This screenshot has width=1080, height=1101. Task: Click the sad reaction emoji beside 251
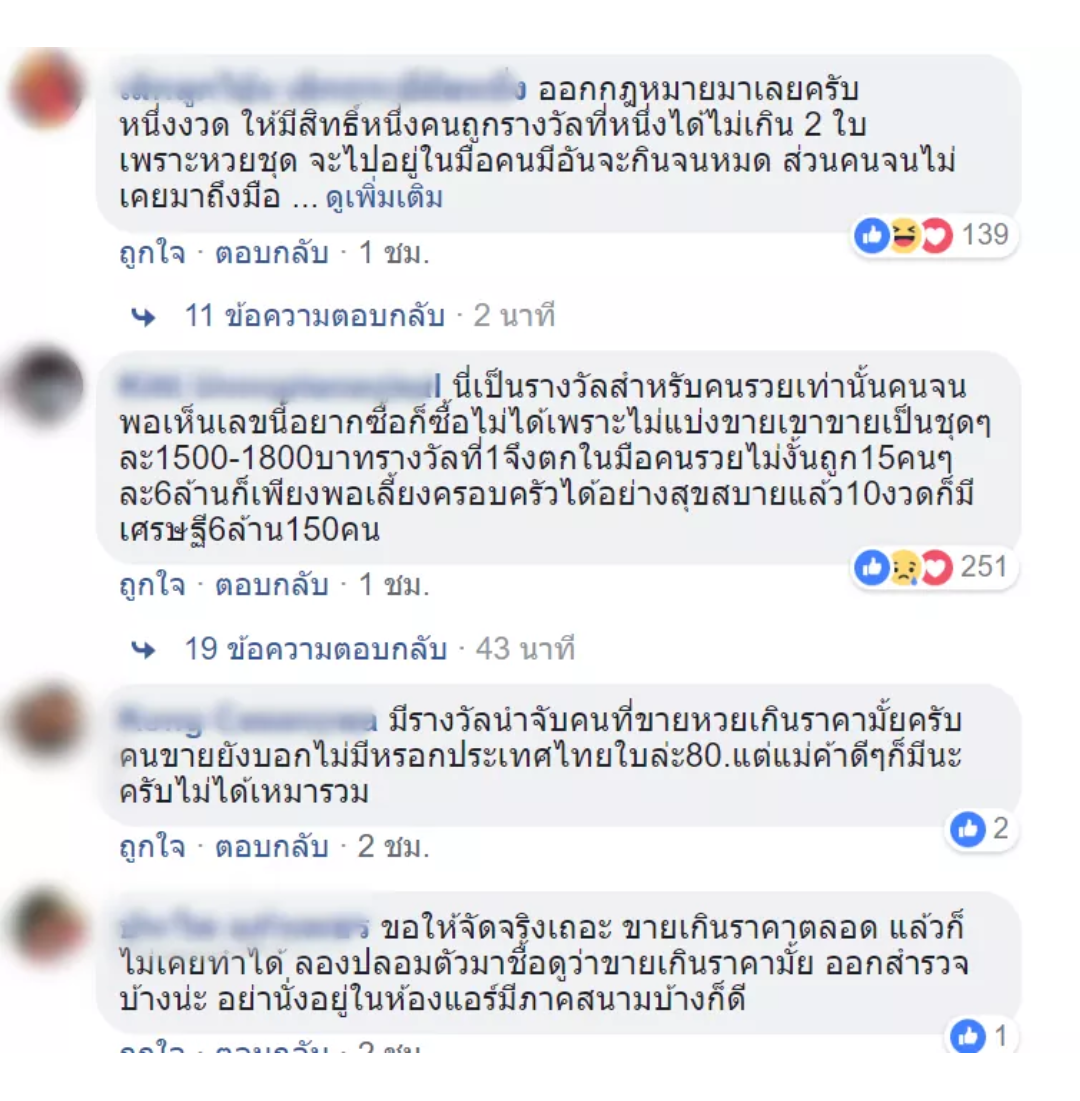[904, 567]
